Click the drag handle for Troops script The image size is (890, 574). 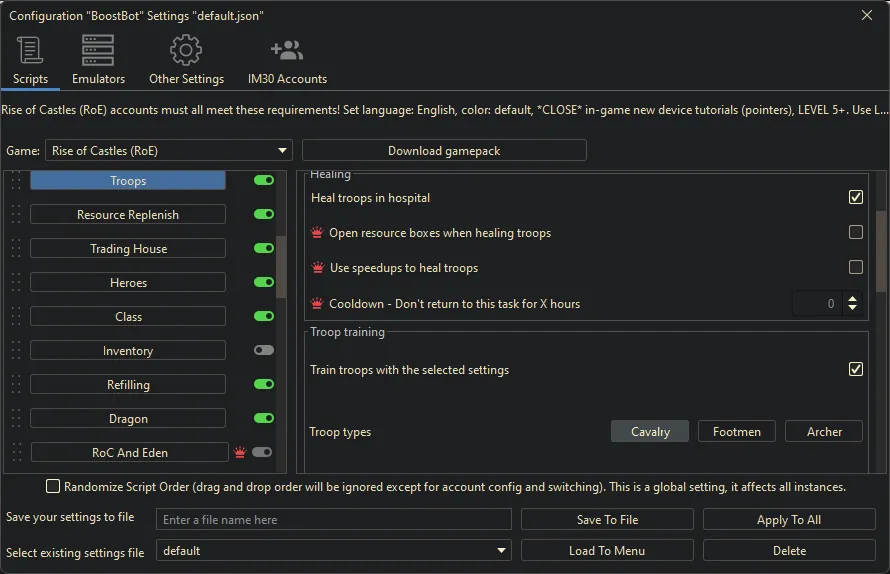[x=16, y=181]
